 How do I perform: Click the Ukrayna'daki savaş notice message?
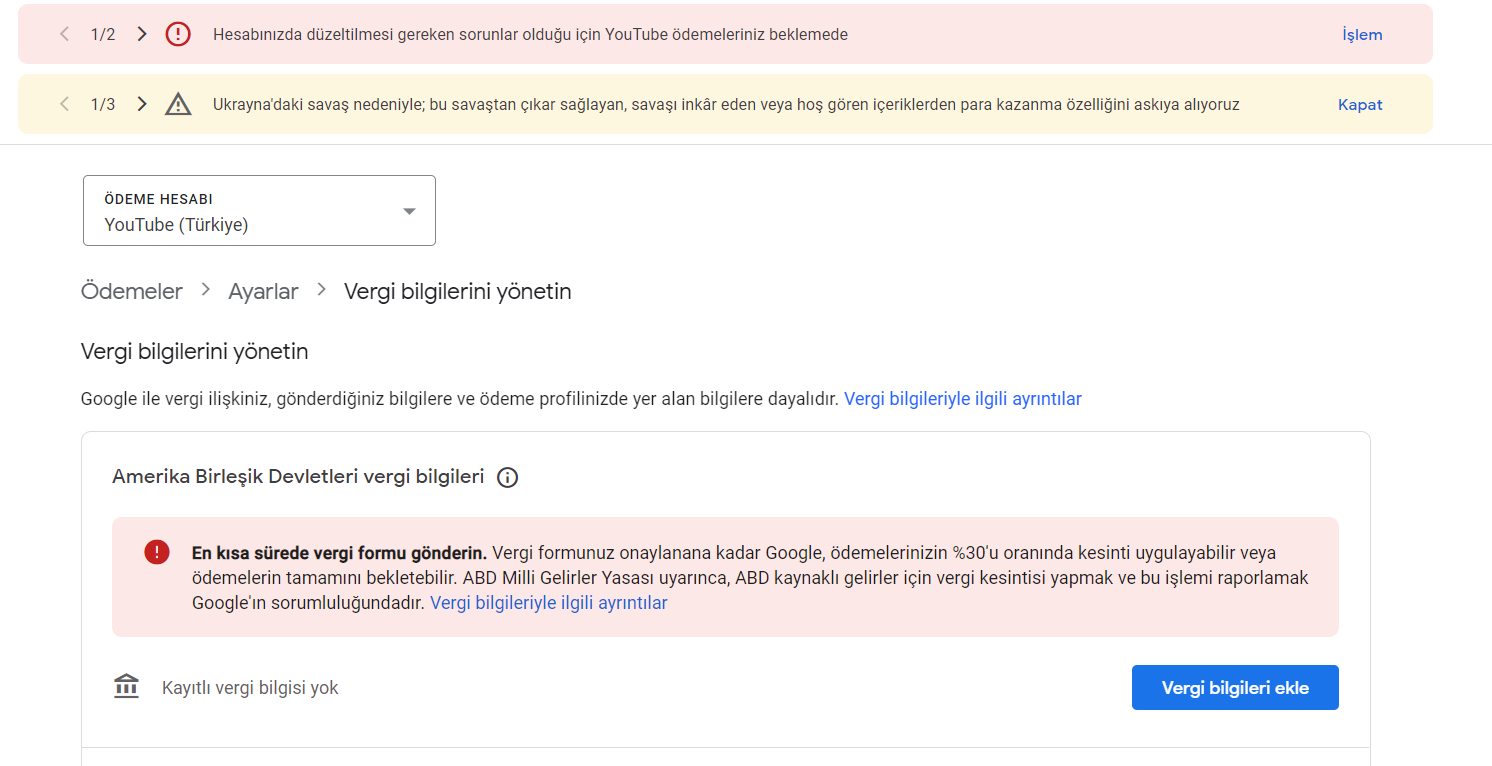coord(726,104)
